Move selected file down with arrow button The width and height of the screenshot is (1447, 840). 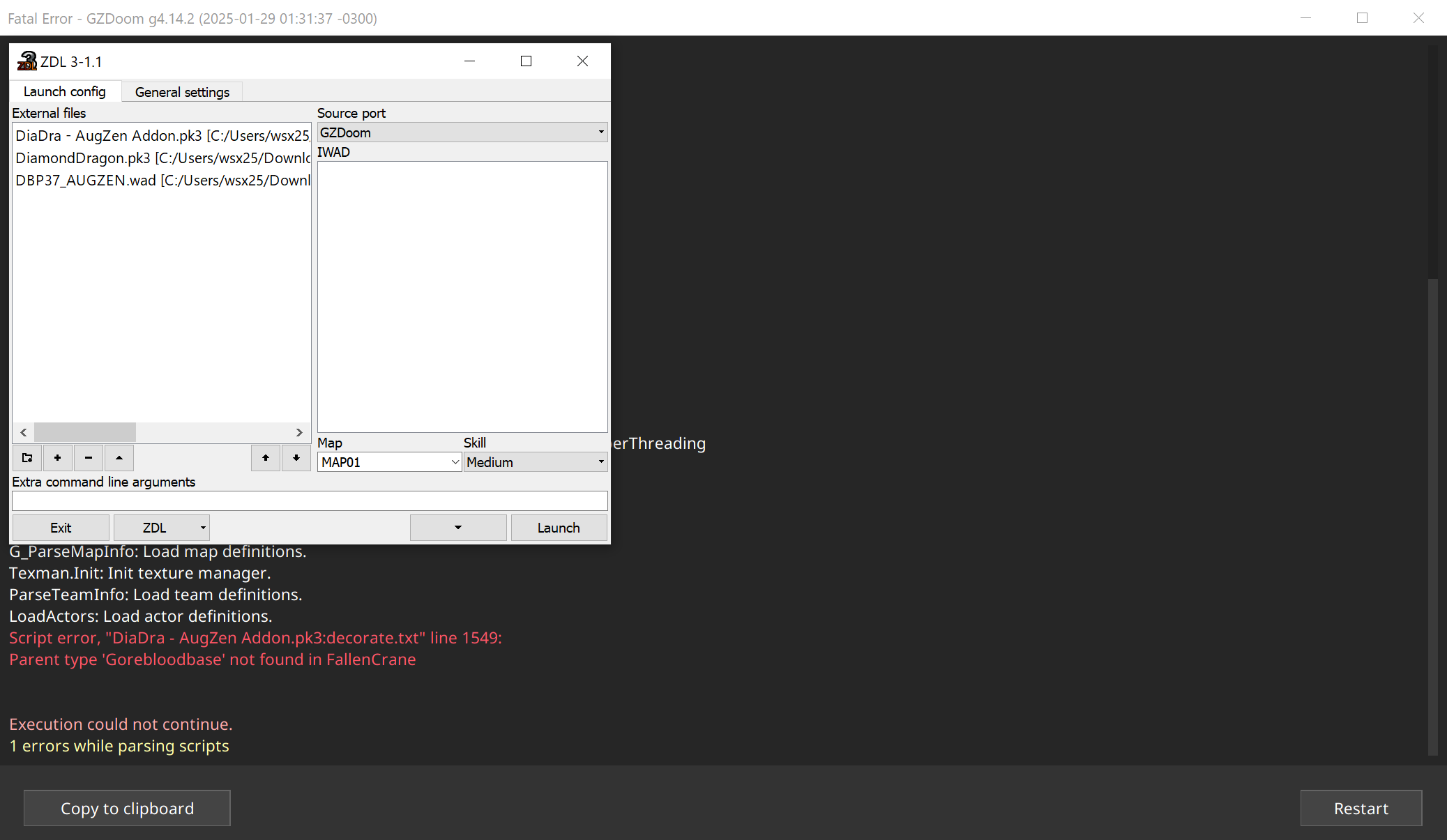pyautogui.click(x=296, y=458)
